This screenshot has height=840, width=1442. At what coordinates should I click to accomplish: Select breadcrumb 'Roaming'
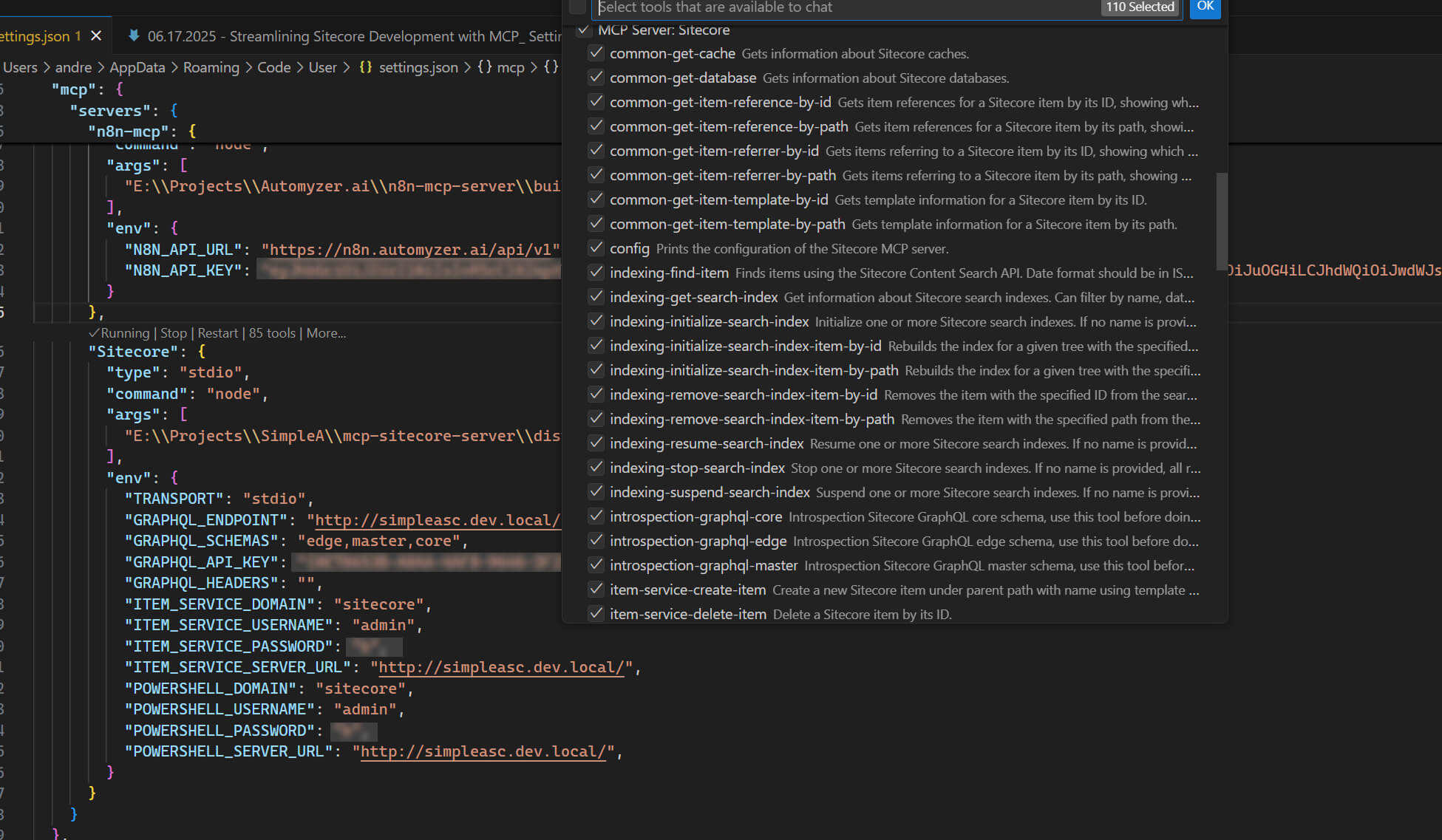click(x=211, y=67)
